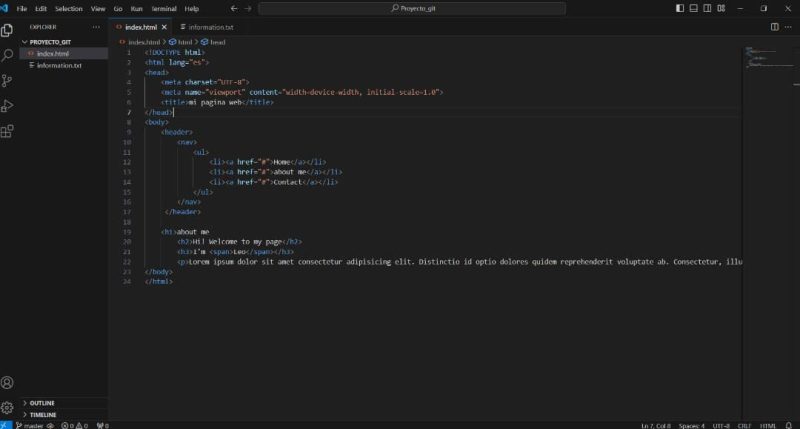Expand the TIMELINE section

(43, 414)
